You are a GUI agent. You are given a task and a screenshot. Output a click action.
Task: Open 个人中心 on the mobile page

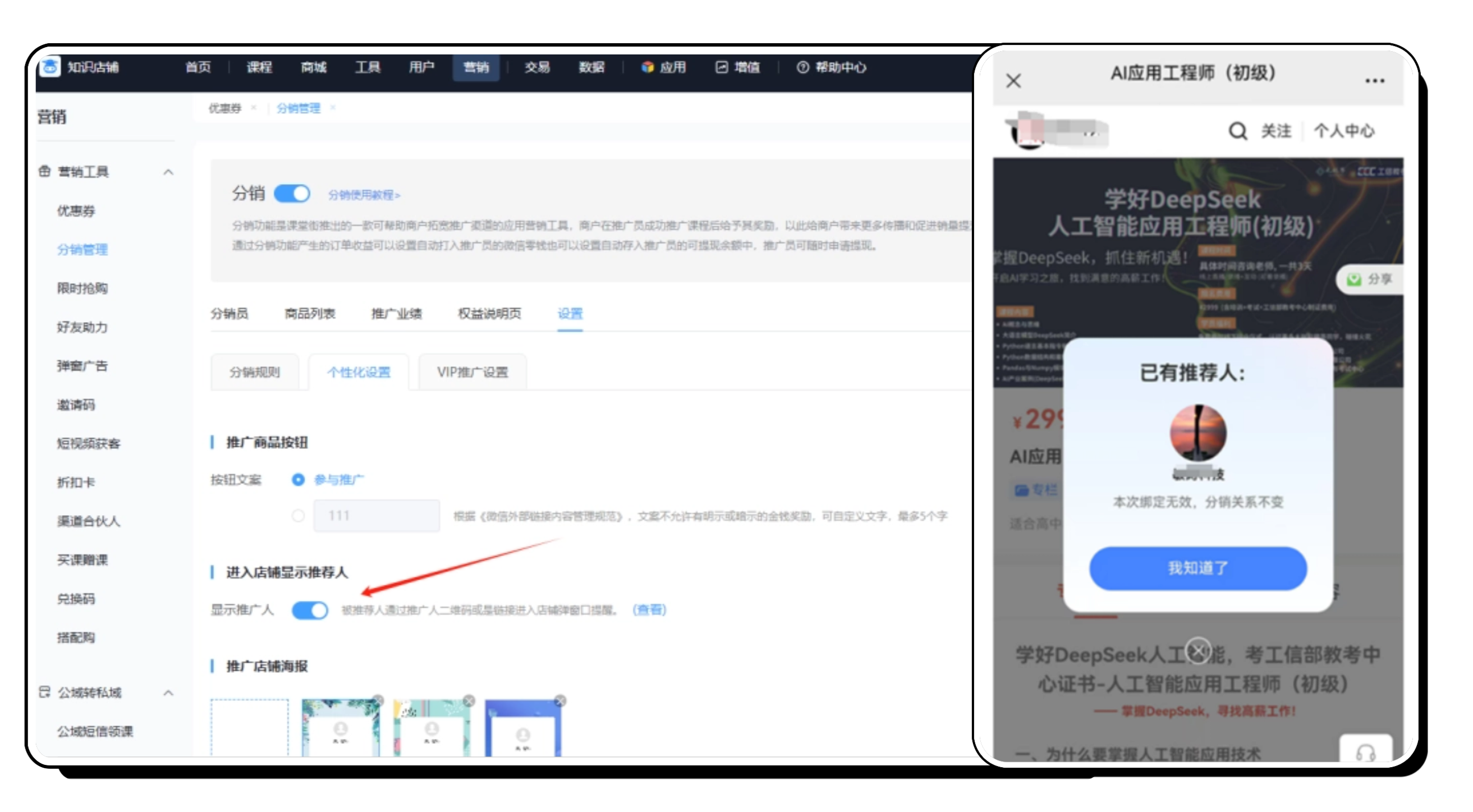[1344, 131]
